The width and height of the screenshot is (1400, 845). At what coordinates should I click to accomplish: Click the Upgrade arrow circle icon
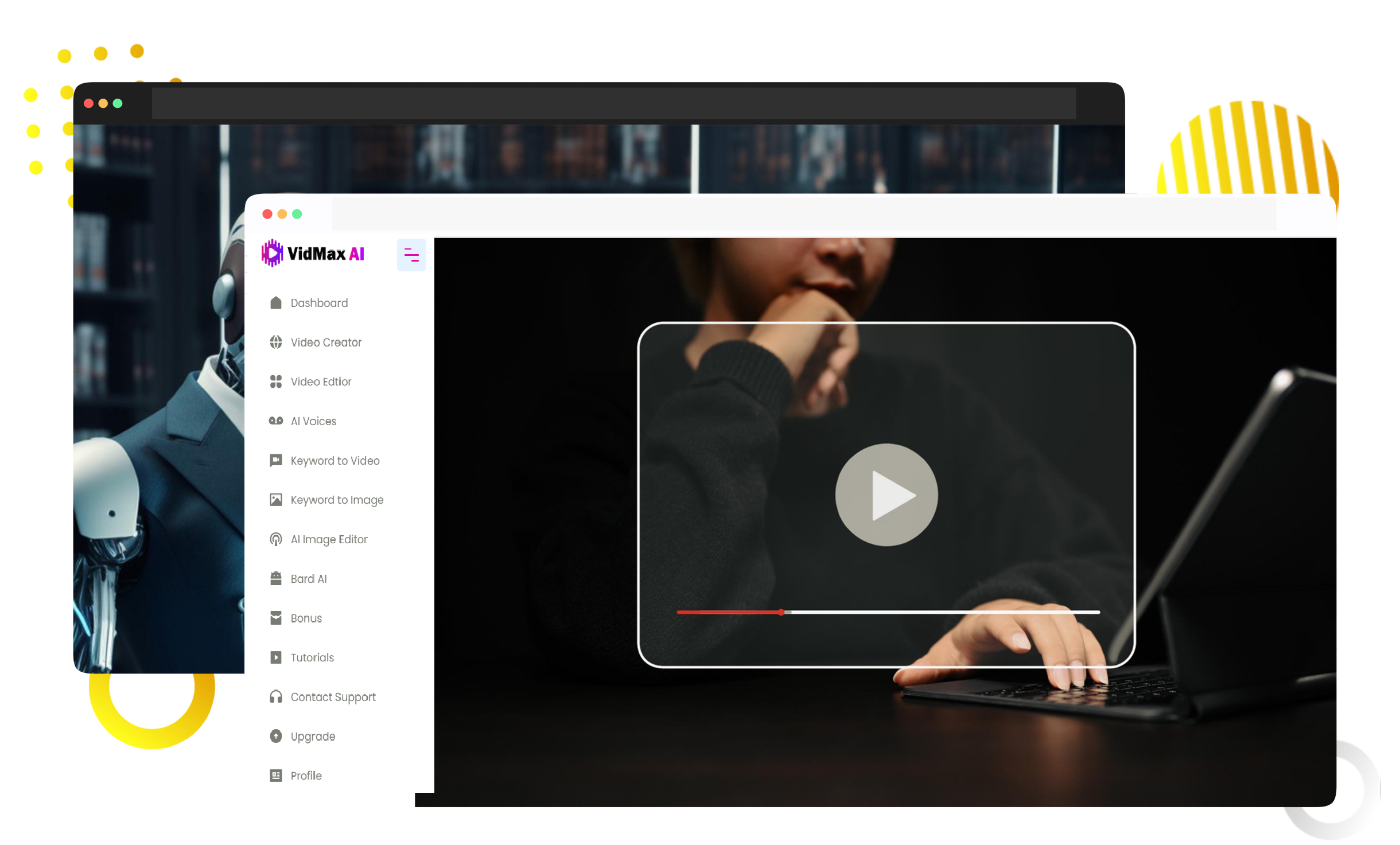tap(275, 736)
